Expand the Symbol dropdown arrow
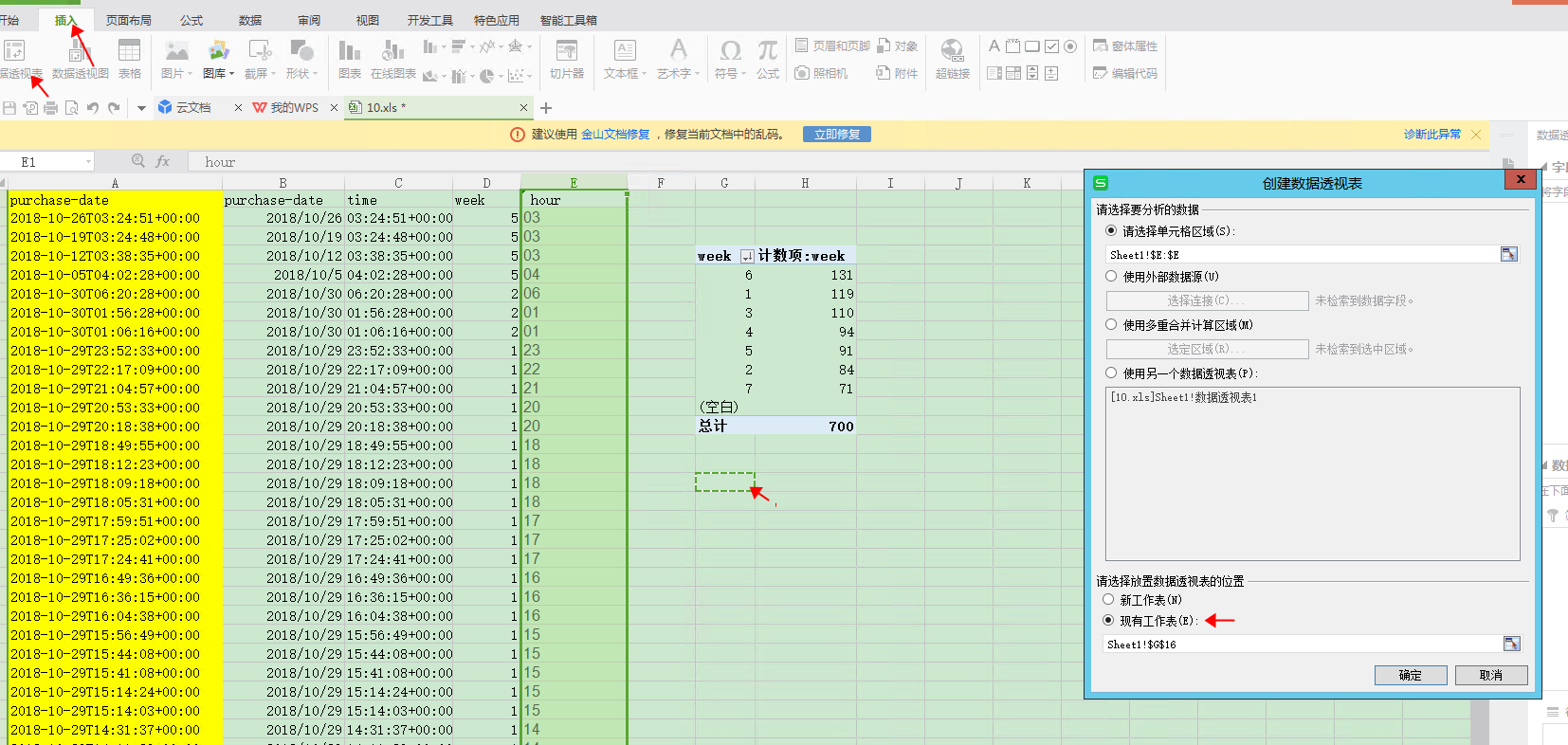This screenshot has height=745, width=1568. (743, 74)
